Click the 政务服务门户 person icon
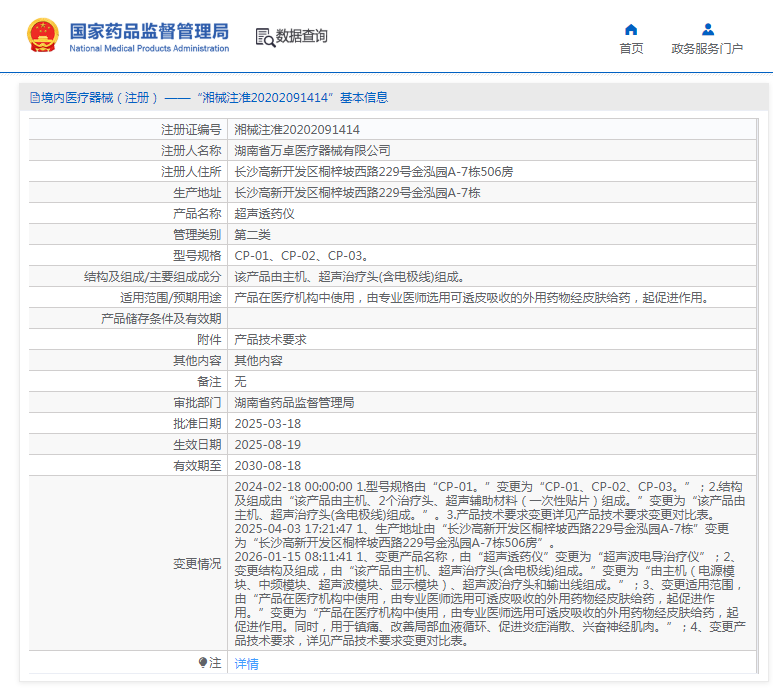773x695 pixels. coord(707,29)
